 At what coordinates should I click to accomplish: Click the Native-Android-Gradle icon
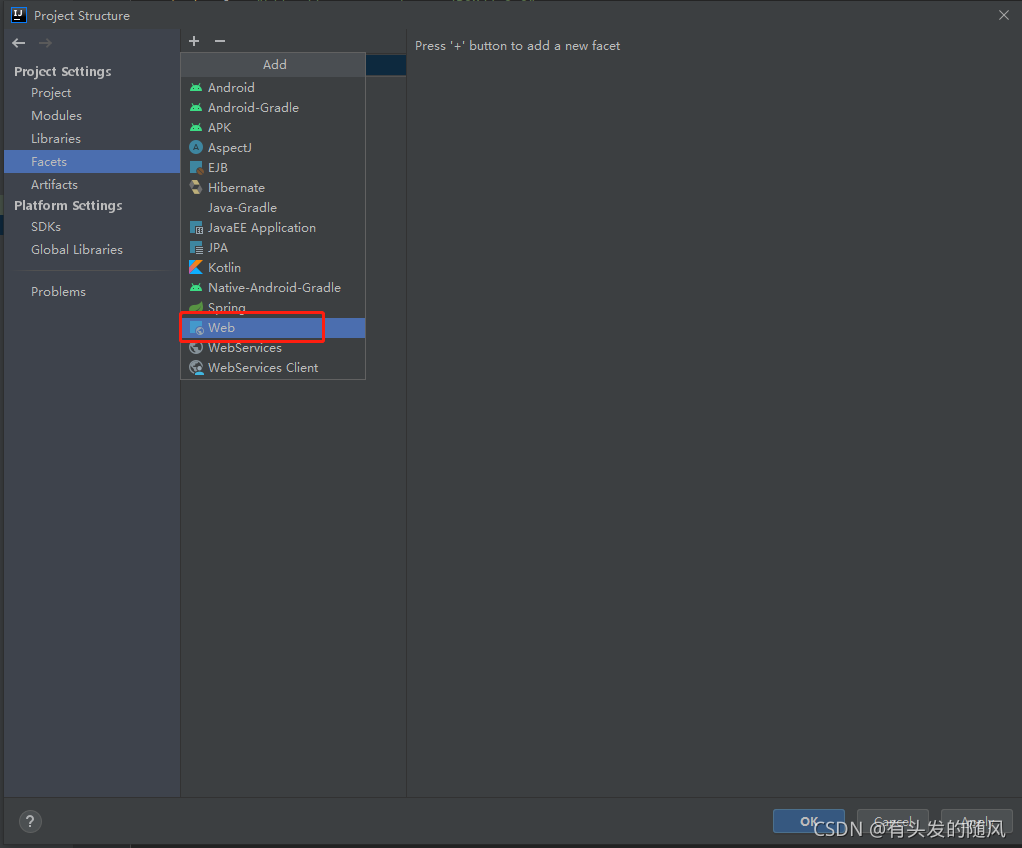[196, 287]
